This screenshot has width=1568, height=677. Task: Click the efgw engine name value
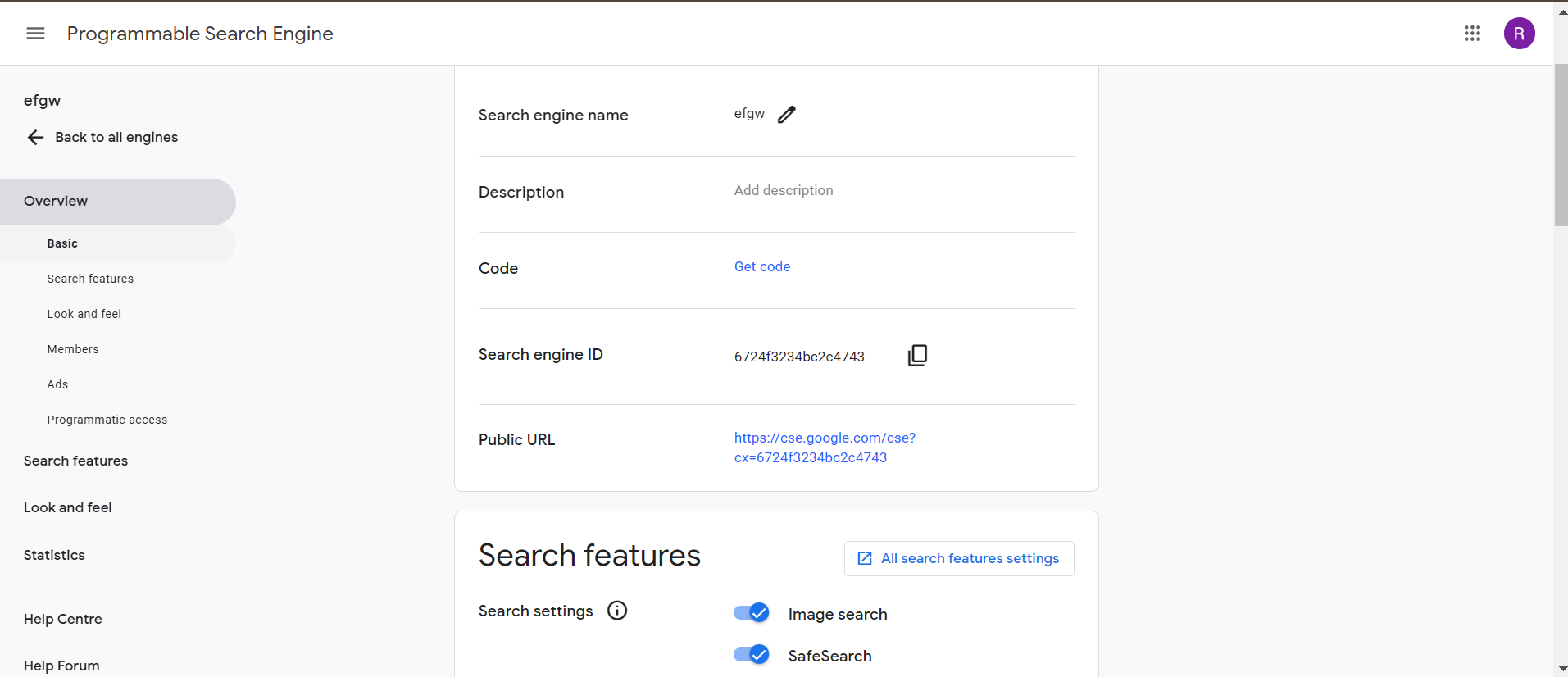click(x=749, y=114)
